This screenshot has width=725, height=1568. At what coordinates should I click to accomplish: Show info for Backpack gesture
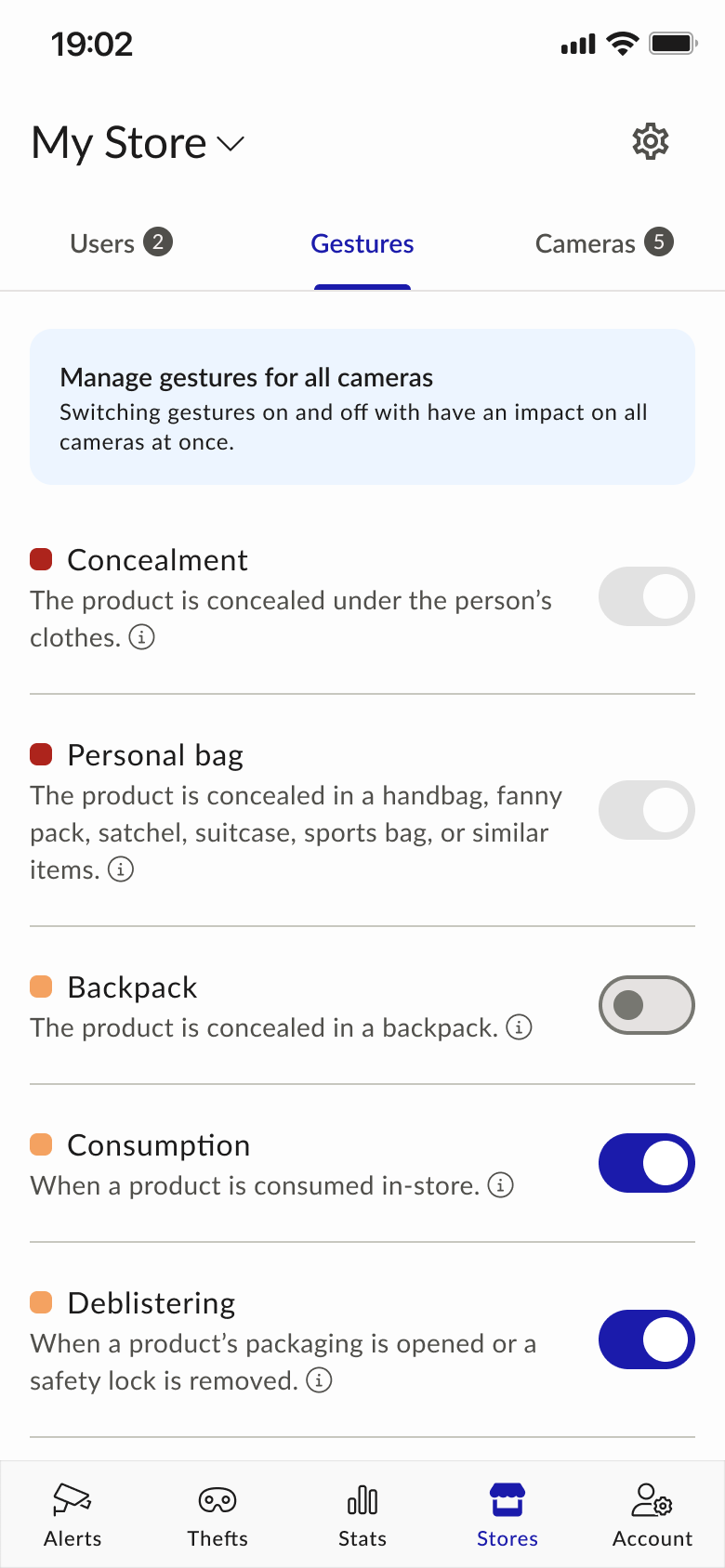(519, 1027)
